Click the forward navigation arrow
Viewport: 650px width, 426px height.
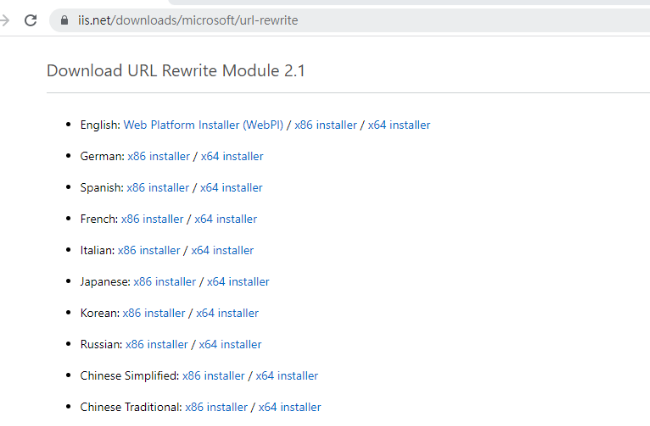pyautogui.click(x=5, y=20)
